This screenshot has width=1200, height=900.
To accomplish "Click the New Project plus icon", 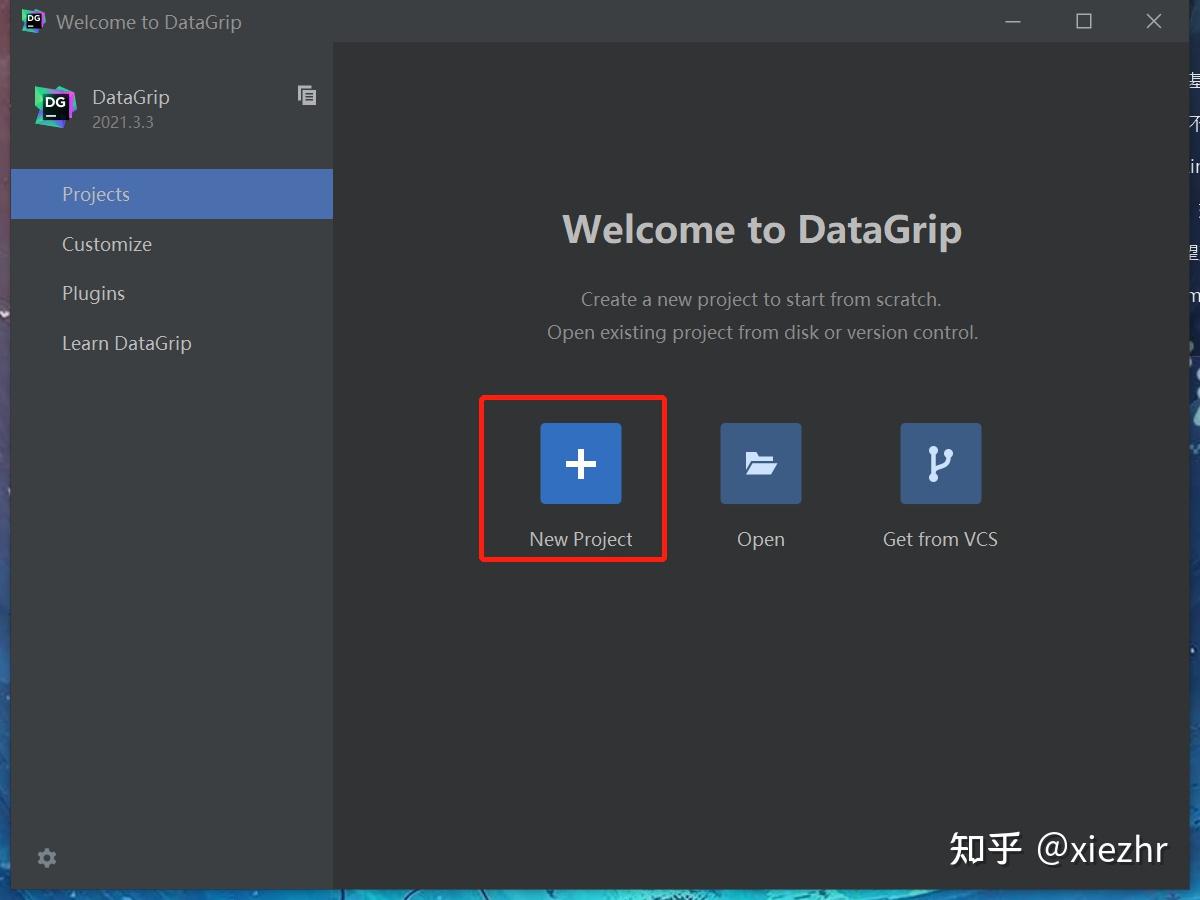I will 581,463.
